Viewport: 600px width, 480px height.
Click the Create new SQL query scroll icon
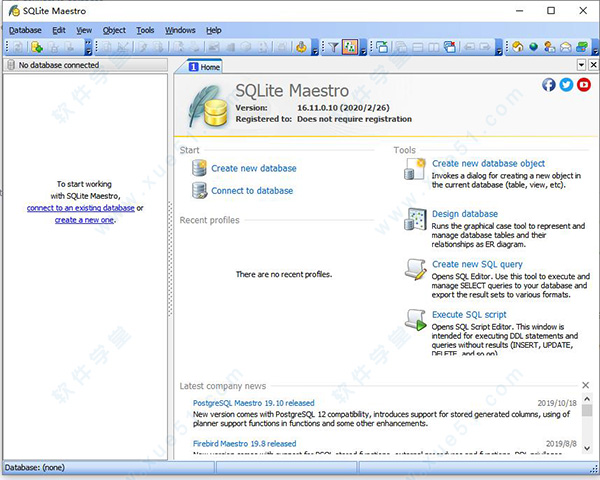[x=416, y=269]
